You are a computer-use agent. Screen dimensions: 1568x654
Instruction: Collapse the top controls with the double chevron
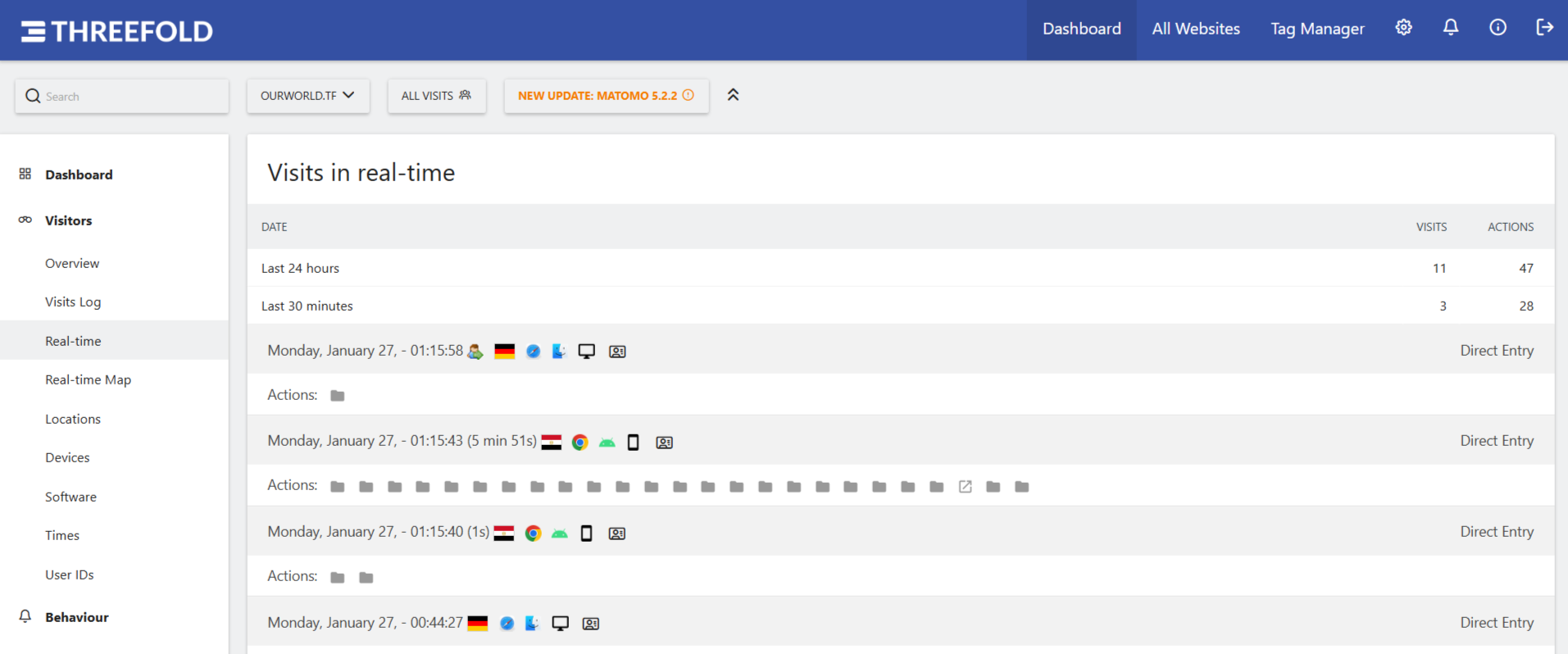[733, 95]
